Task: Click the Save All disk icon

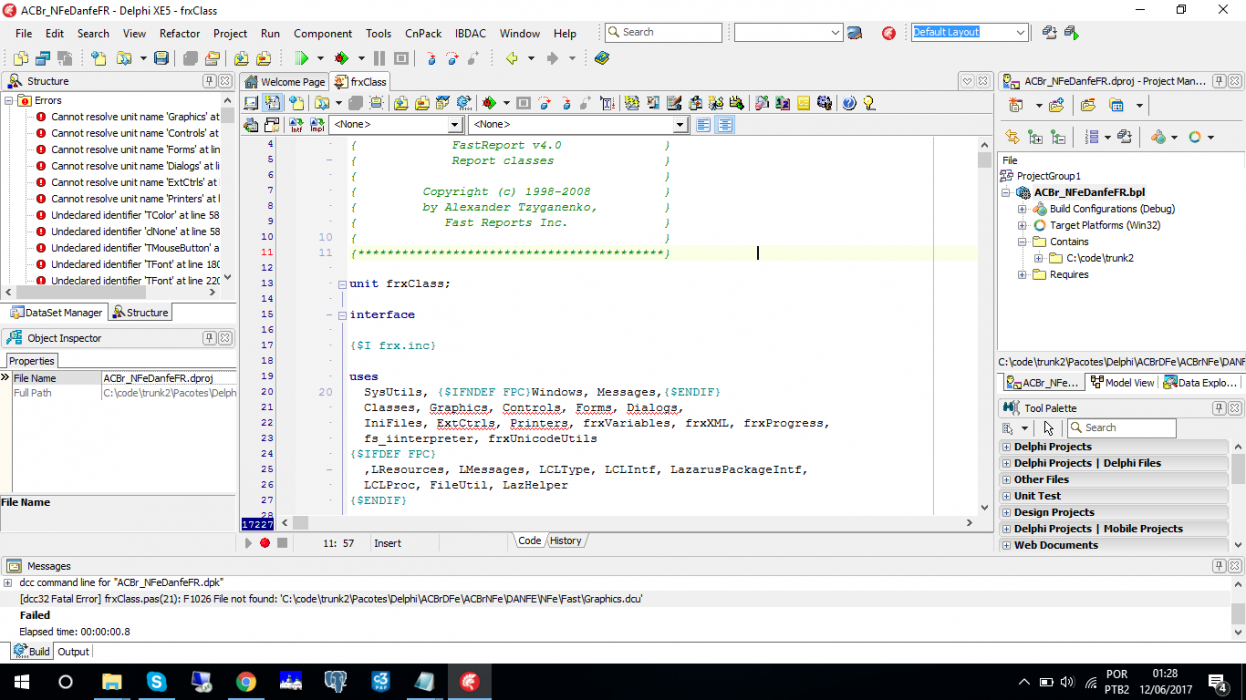Action: tap(161, 59)
